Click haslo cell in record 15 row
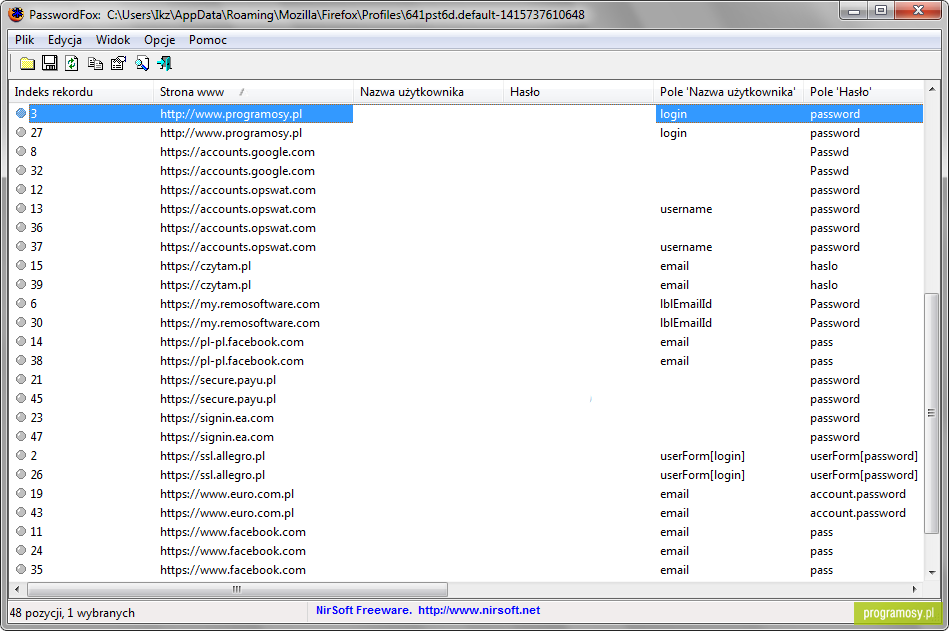 (x=824, y=266)
